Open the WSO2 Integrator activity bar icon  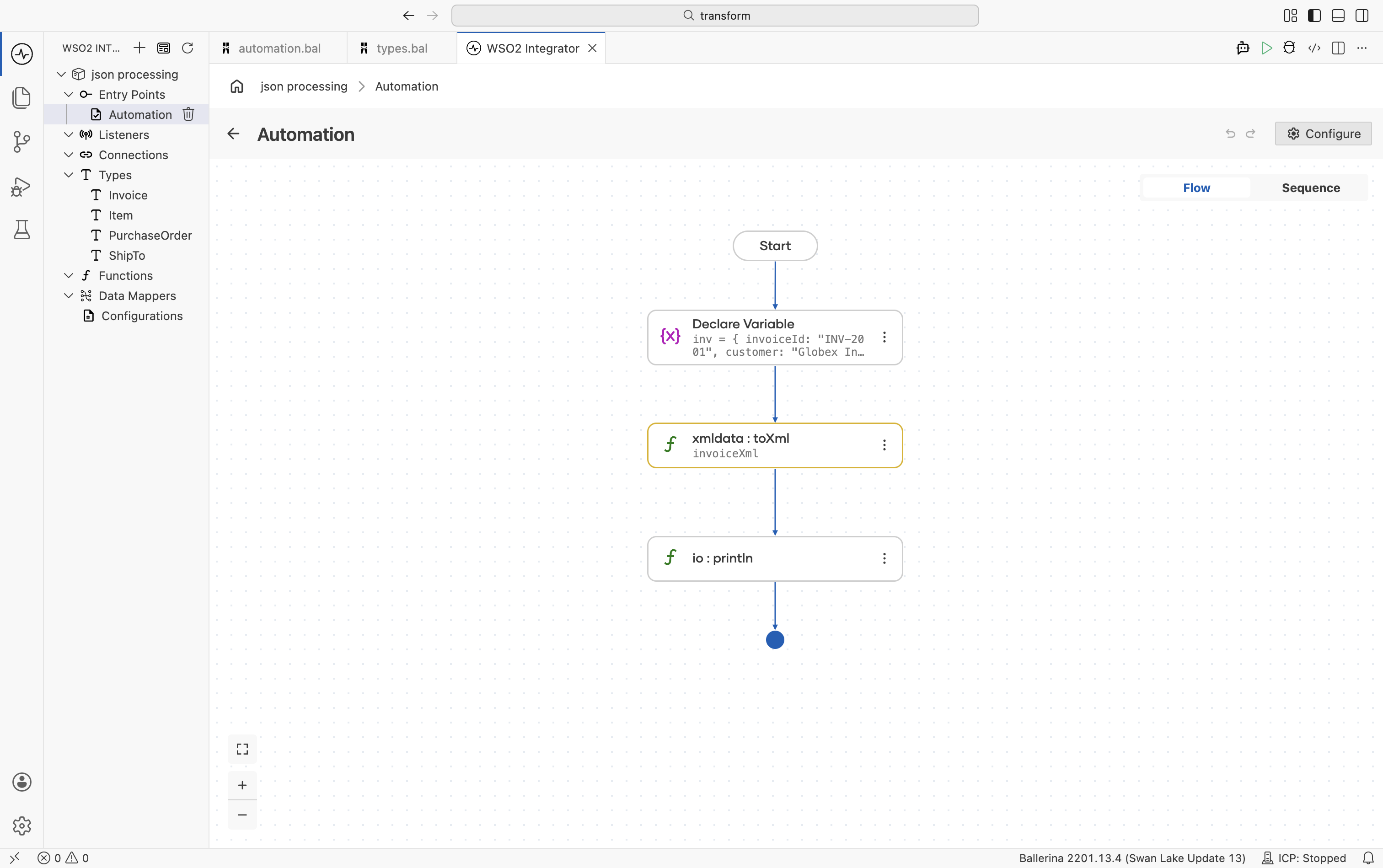point(22,54)
